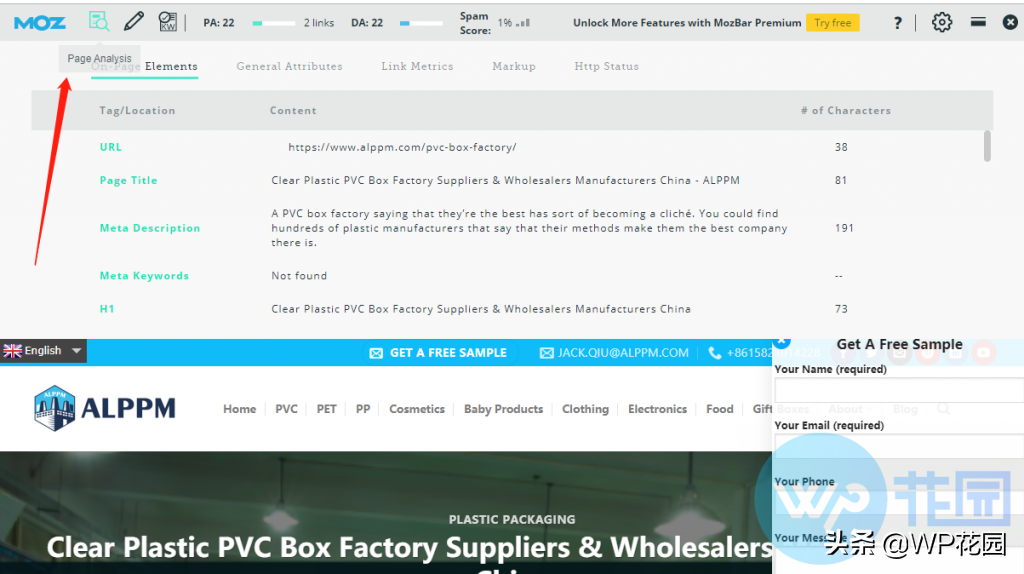This screenshot has width=1024, height=574.
Task: Close the MozBar toolbar
Action: 1010,22
